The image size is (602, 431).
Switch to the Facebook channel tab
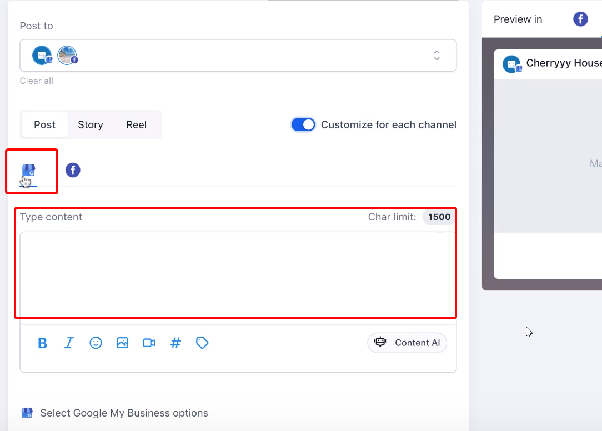click(73, 170)
